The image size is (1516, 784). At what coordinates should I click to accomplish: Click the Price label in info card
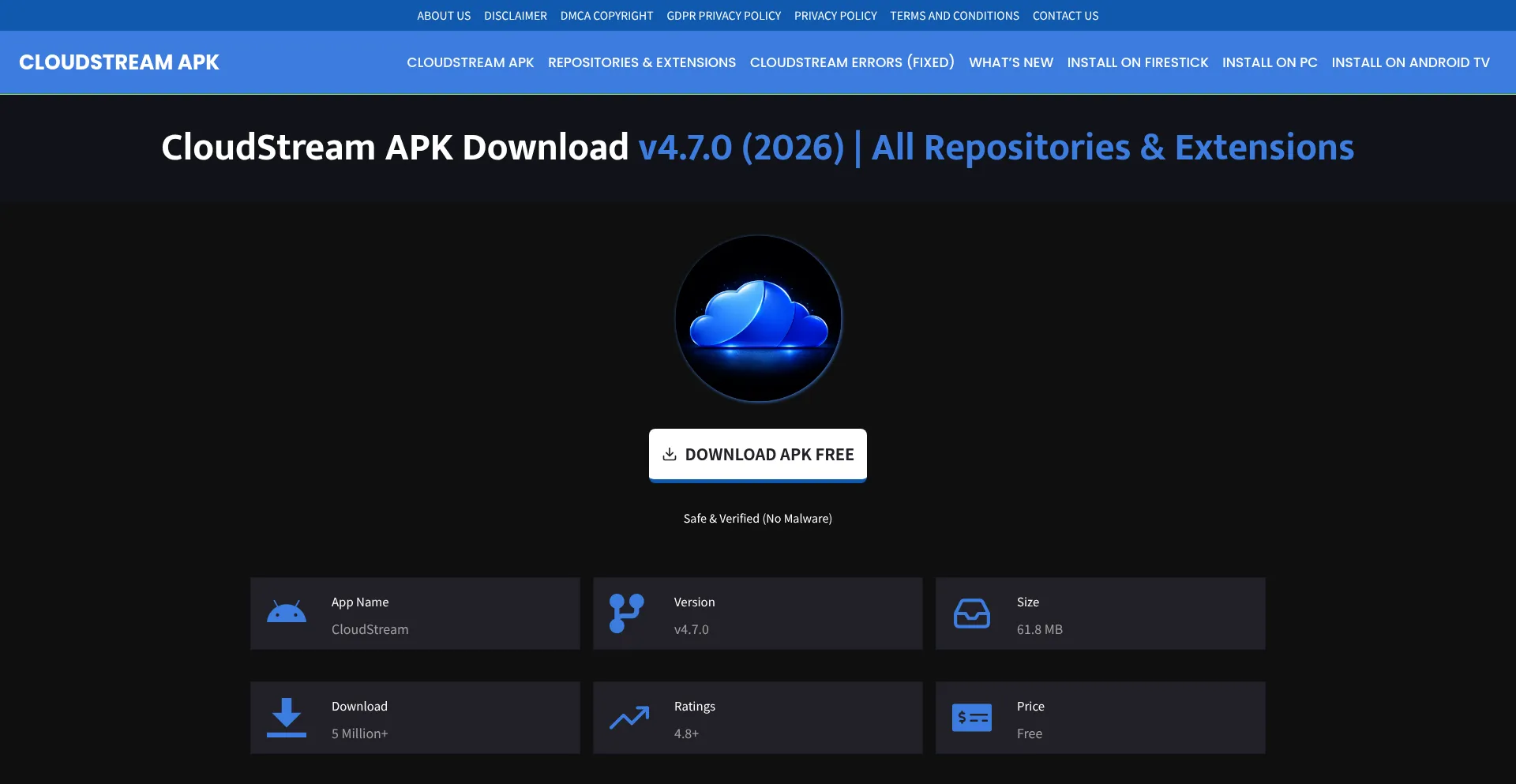coord(1030,706)
